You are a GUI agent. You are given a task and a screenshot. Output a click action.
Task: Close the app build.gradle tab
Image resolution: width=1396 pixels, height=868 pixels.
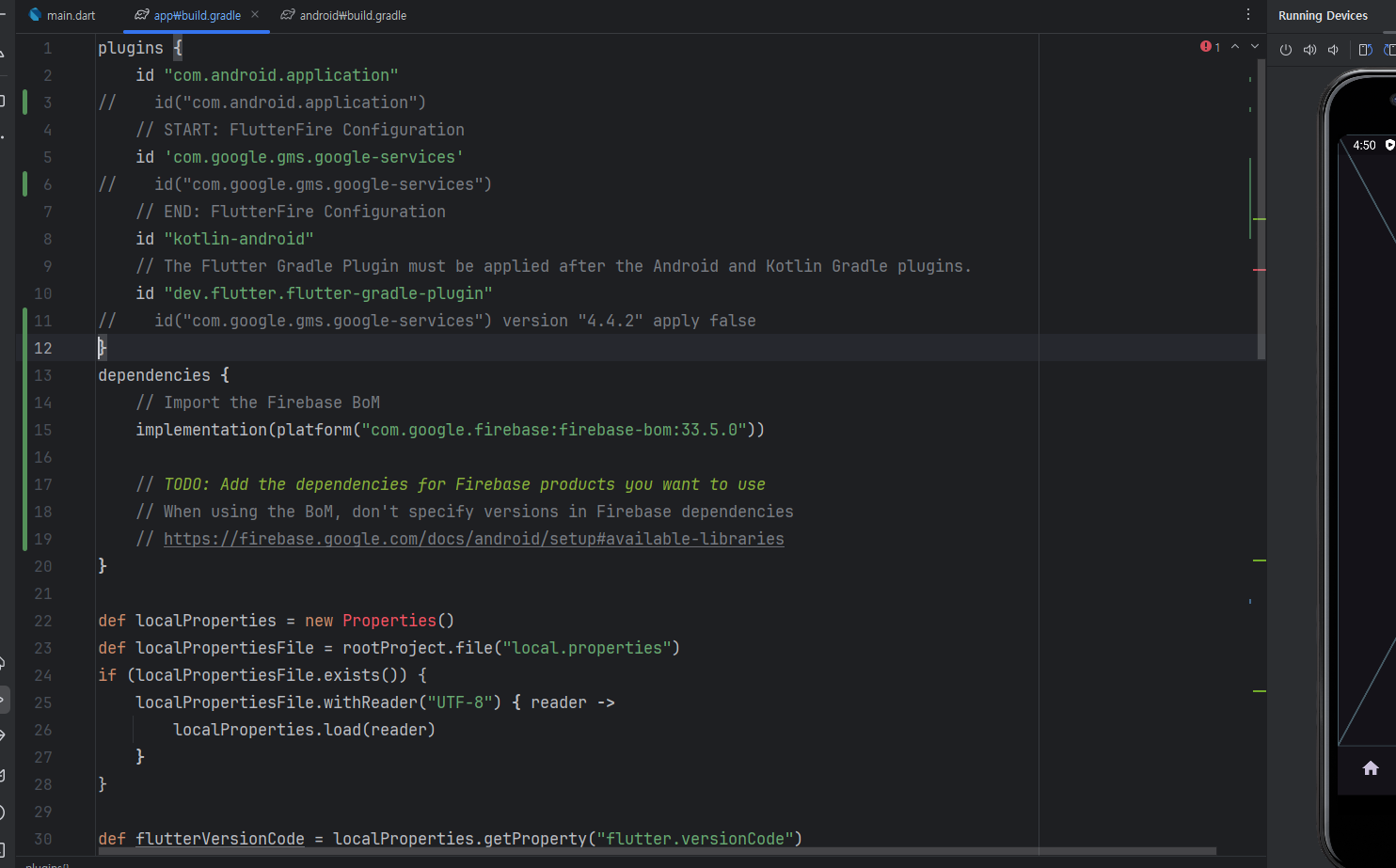(x=255, y=14)
